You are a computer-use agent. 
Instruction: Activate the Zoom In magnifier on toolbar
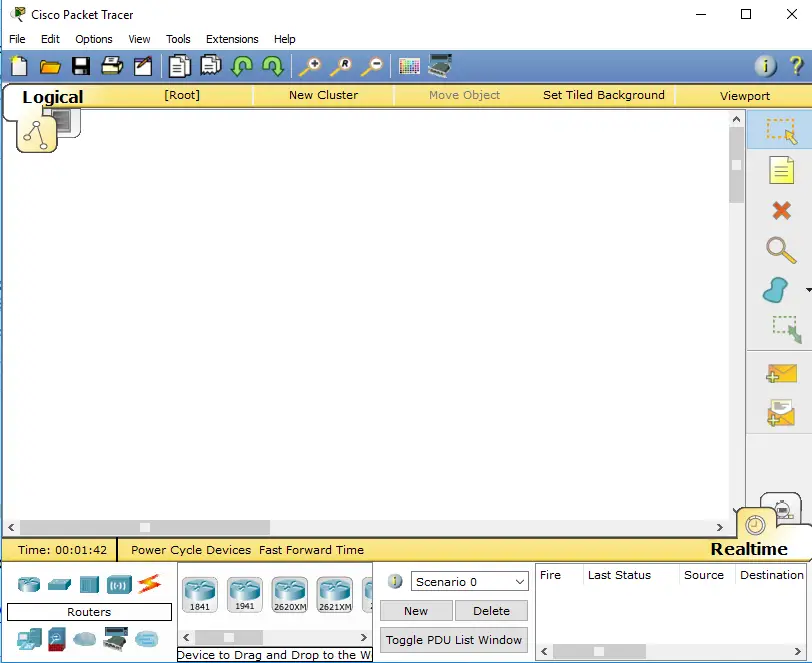(310, 66)
